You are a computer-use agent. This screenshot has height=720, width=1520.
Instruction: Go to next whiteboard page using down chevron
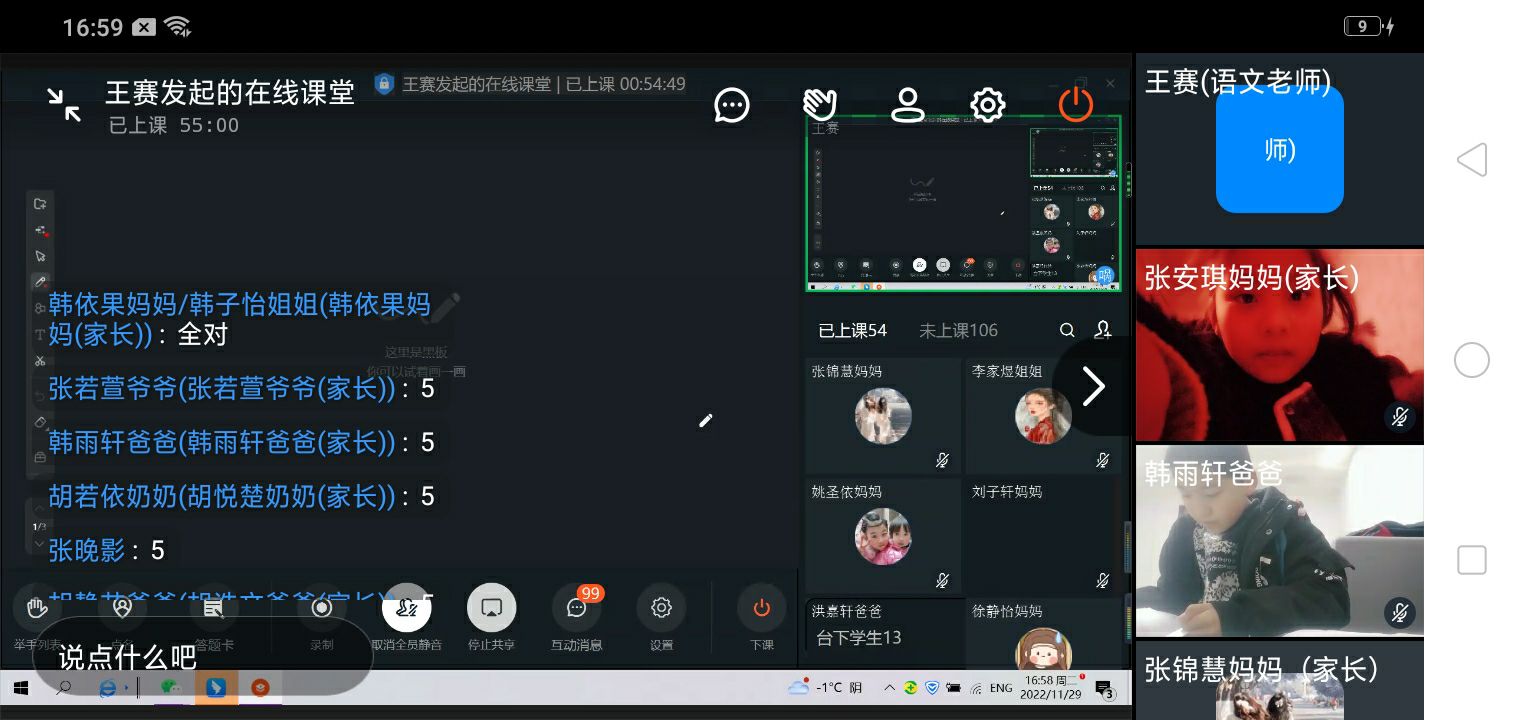pos(40,545)
